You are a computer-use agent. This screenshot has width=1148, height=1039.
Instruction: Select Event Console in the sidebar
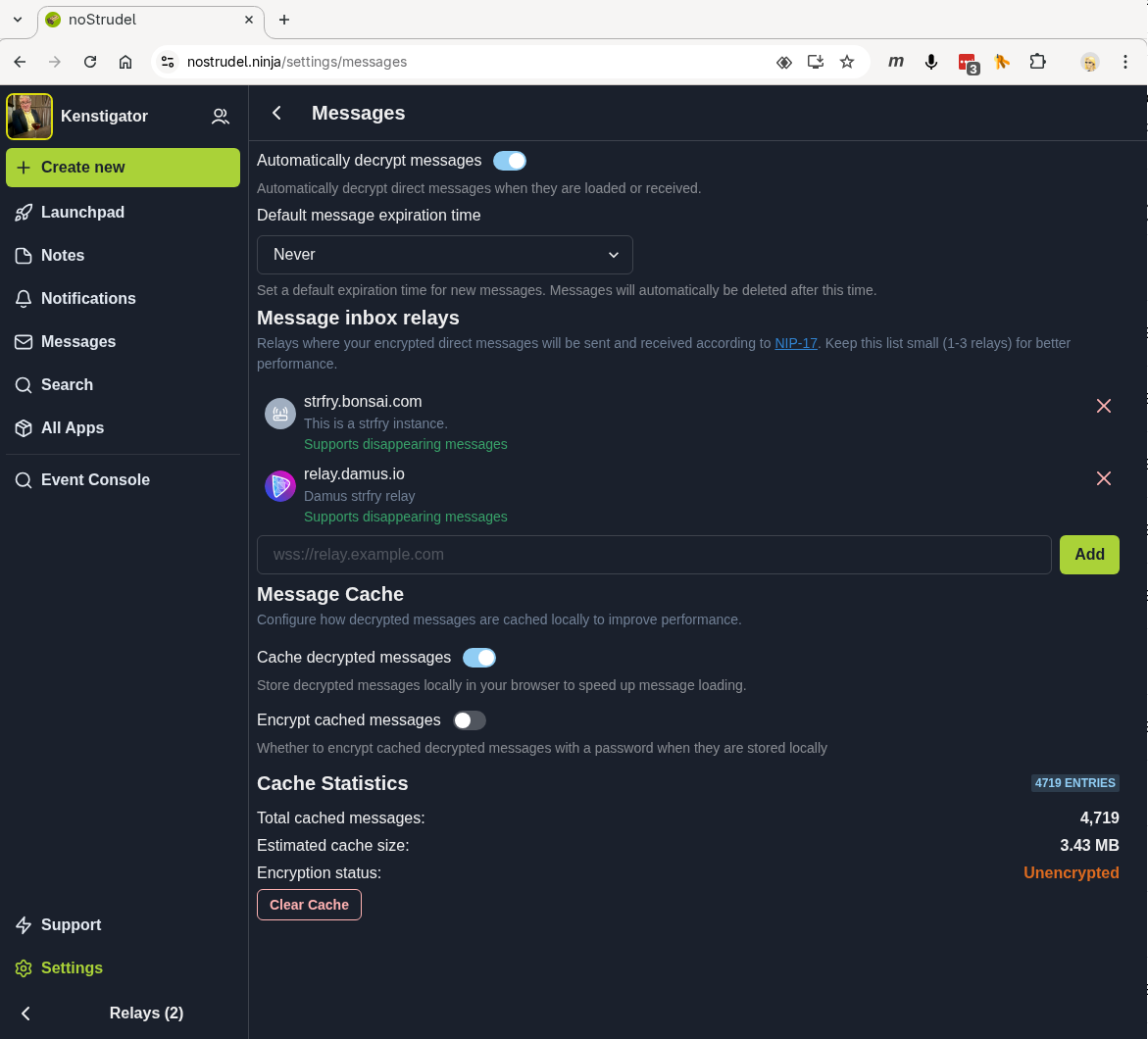[82, 479]
